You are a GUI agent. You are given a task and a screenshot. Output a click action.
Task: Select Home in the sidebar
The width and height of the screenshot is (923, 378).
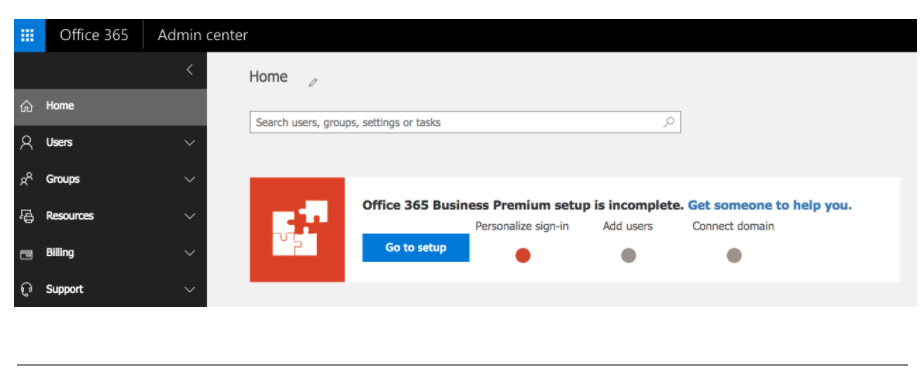111,107
